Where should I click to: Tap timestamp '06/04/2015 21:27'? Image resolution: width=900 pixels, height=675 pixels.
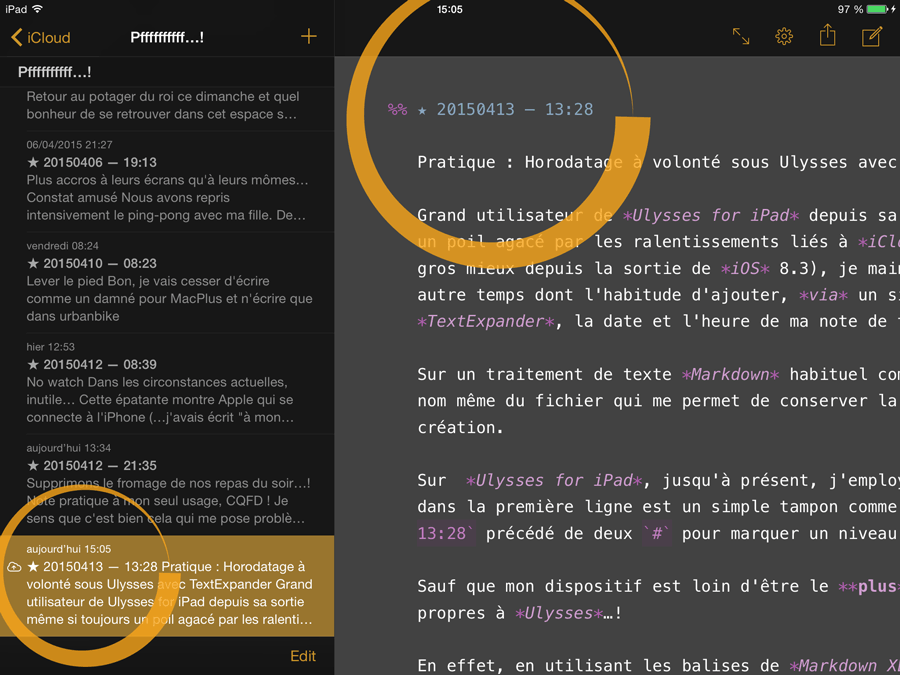click(69, 145)
